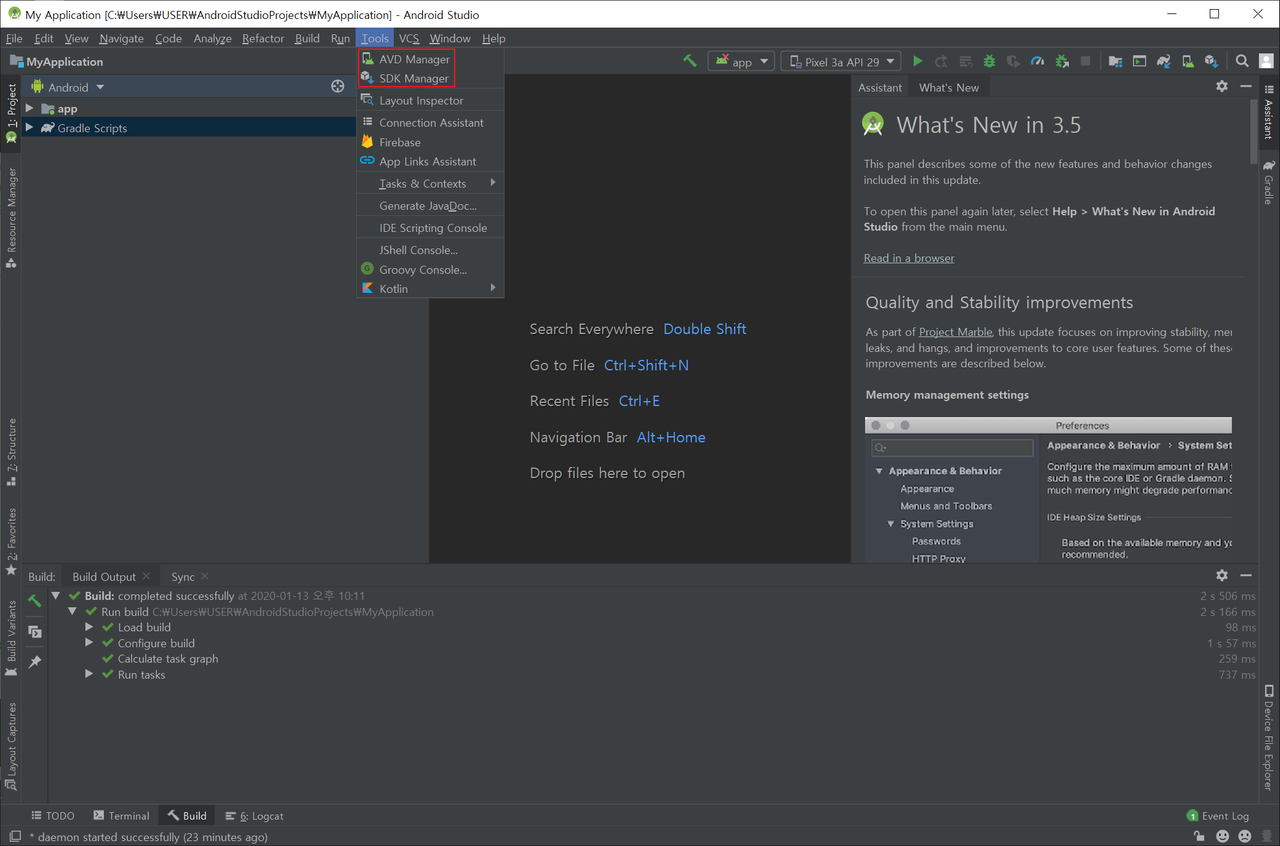Screen dimensions: 1280x846
Task: Close the Build Output tab
Action: tap(147, 576)
